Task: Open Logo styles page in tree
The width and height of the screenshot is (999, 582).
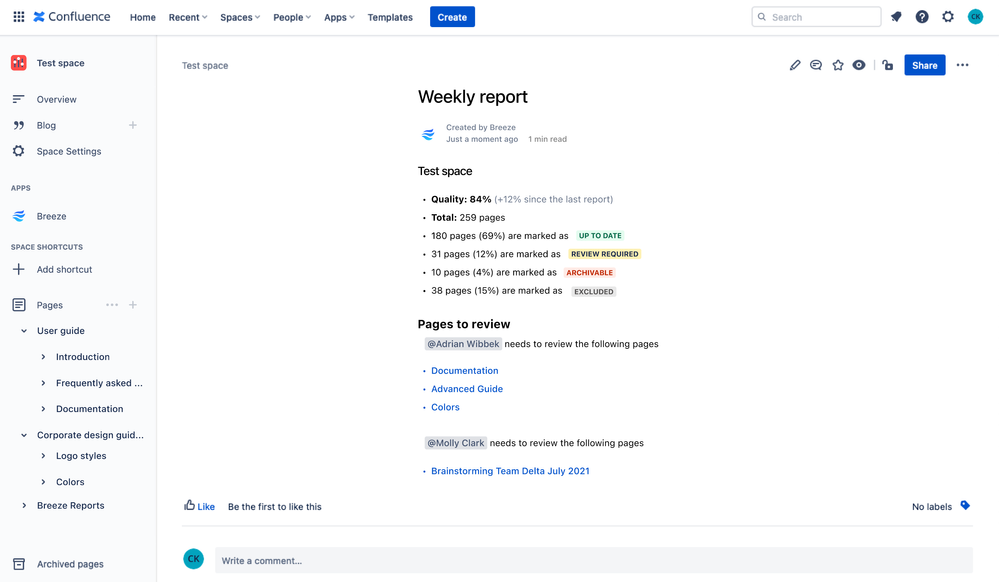Action: 81,456
